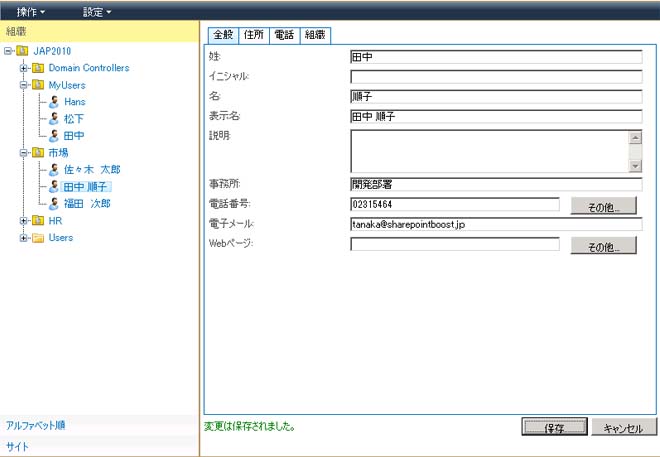Click the Domain Controllers folder icon
The height and width of the screenshot is (457, 660).
[x=38, y=68]
